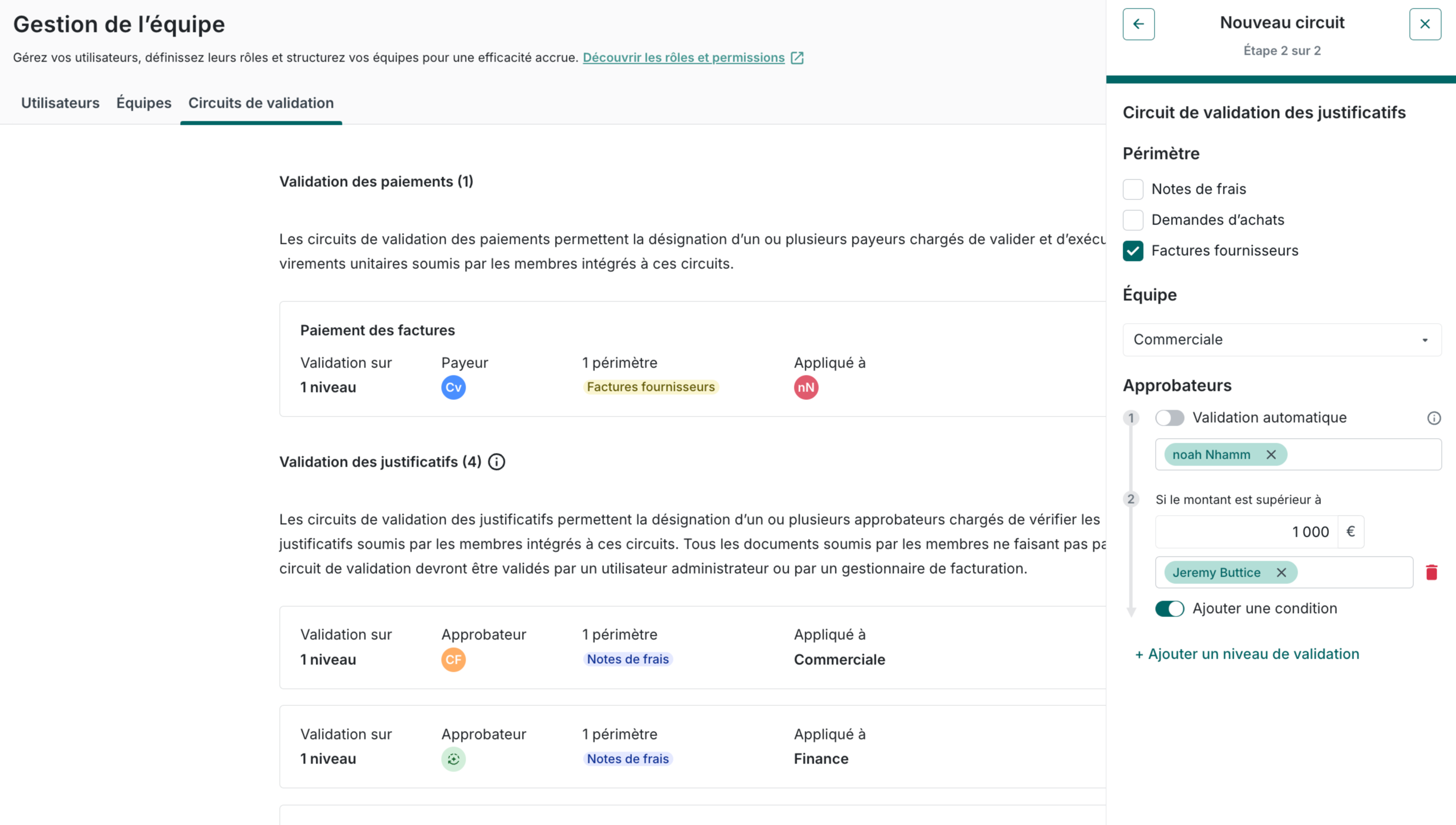The image size is (1456, 825).
Task: Uncheck the Factures fournisseurs checkbox
Action: pyautogui.click(x=1133, y=251)
